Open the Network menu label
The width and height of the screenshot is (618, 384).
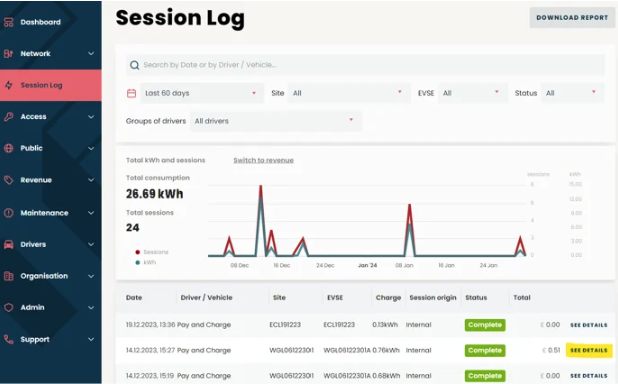[x=35, y=54]
